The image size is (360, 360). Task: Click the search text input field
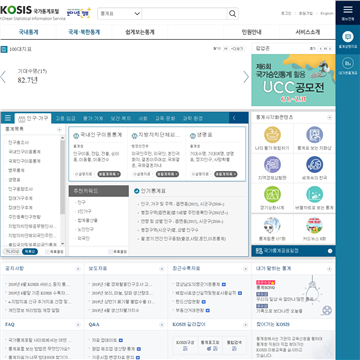pos(184,14)
